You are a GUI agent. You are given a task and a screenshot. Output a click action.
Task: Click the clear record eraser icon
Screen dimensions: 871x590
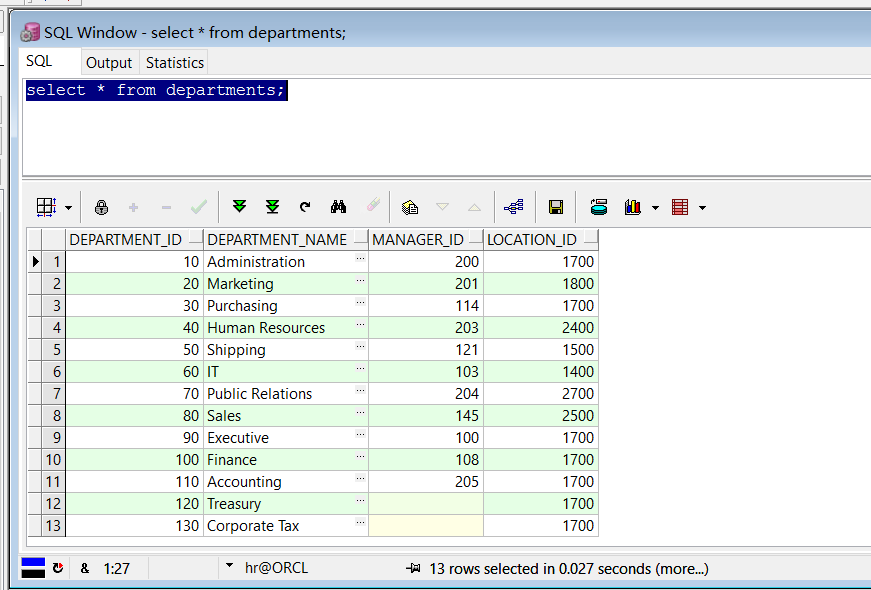tap(373, 205)
